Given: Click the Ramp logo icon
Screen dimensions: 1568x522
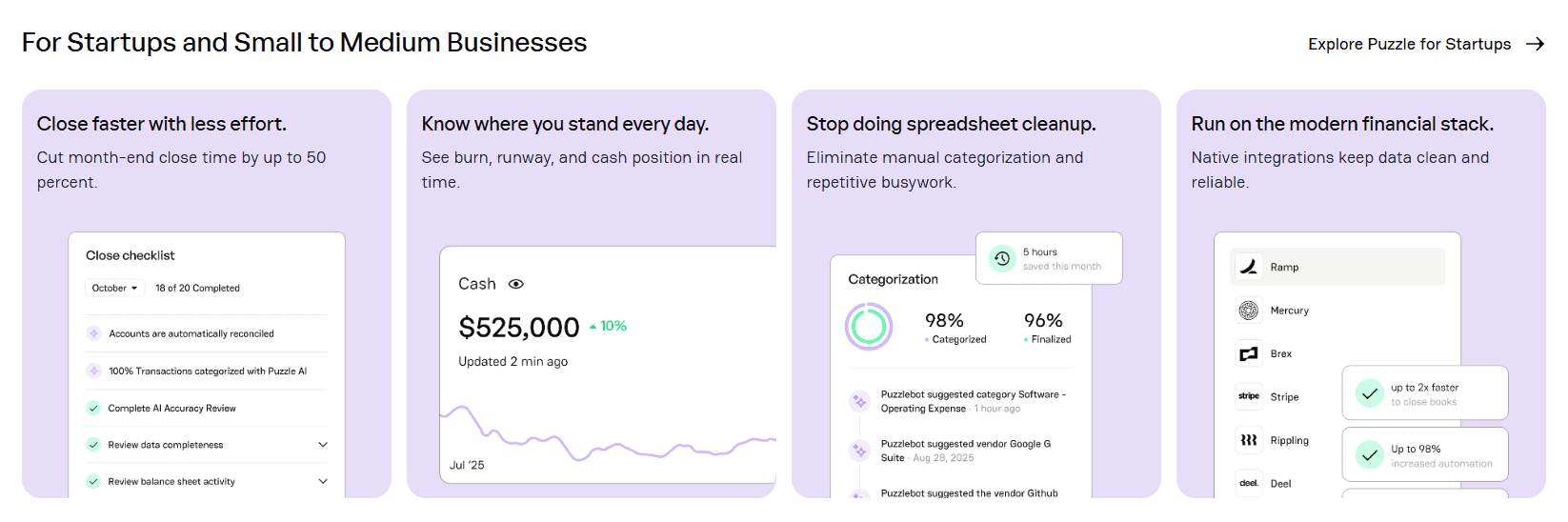Looking at the screenshot, I should [1248, 268].
